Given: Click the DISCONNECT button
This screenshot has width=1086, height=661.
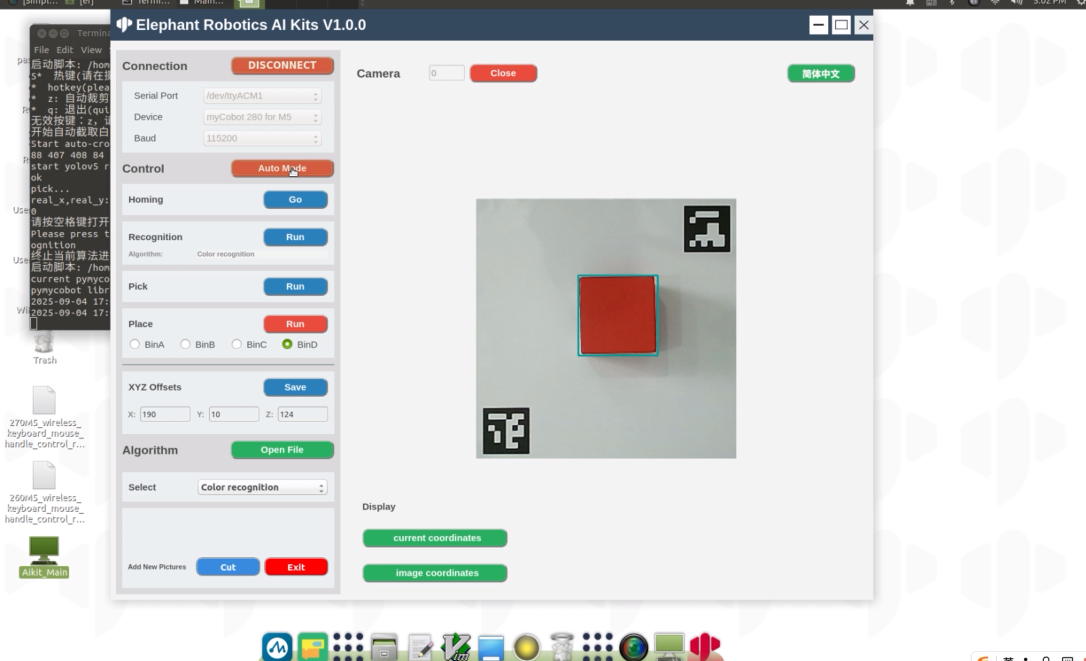Looking at the screenshot, I should point(282,65).
